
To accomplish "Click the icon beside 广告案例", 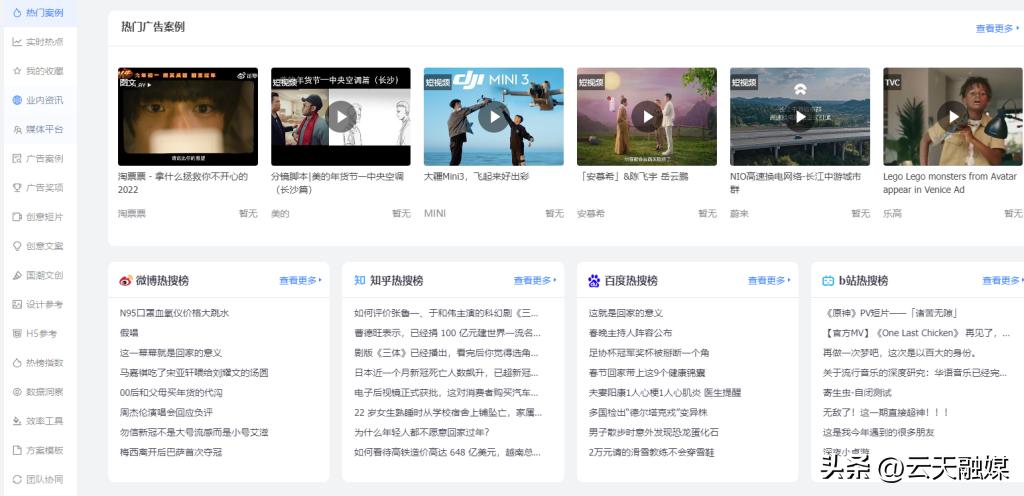I will tap(17, 159).
